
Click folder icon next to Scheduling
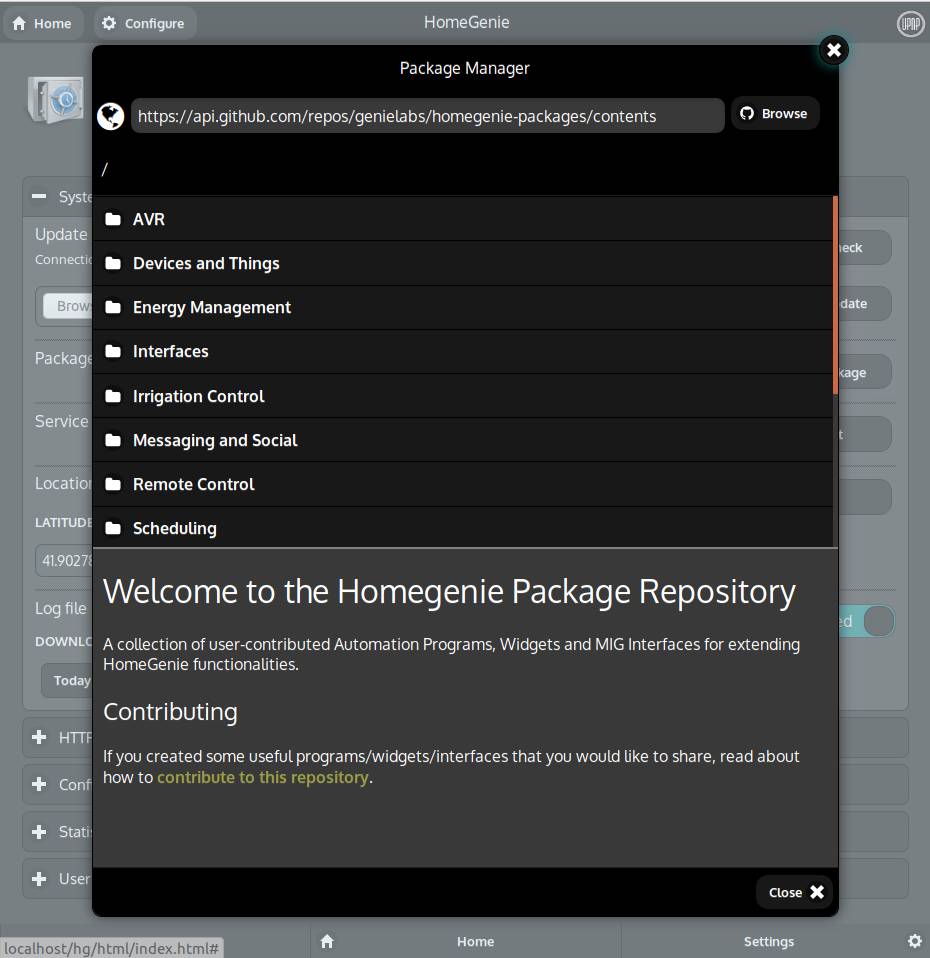click(113, 528)
